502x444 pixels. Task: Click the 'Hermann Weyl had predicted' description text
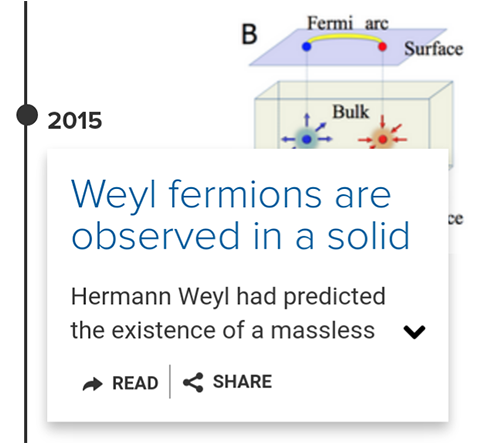coord(228,296)
